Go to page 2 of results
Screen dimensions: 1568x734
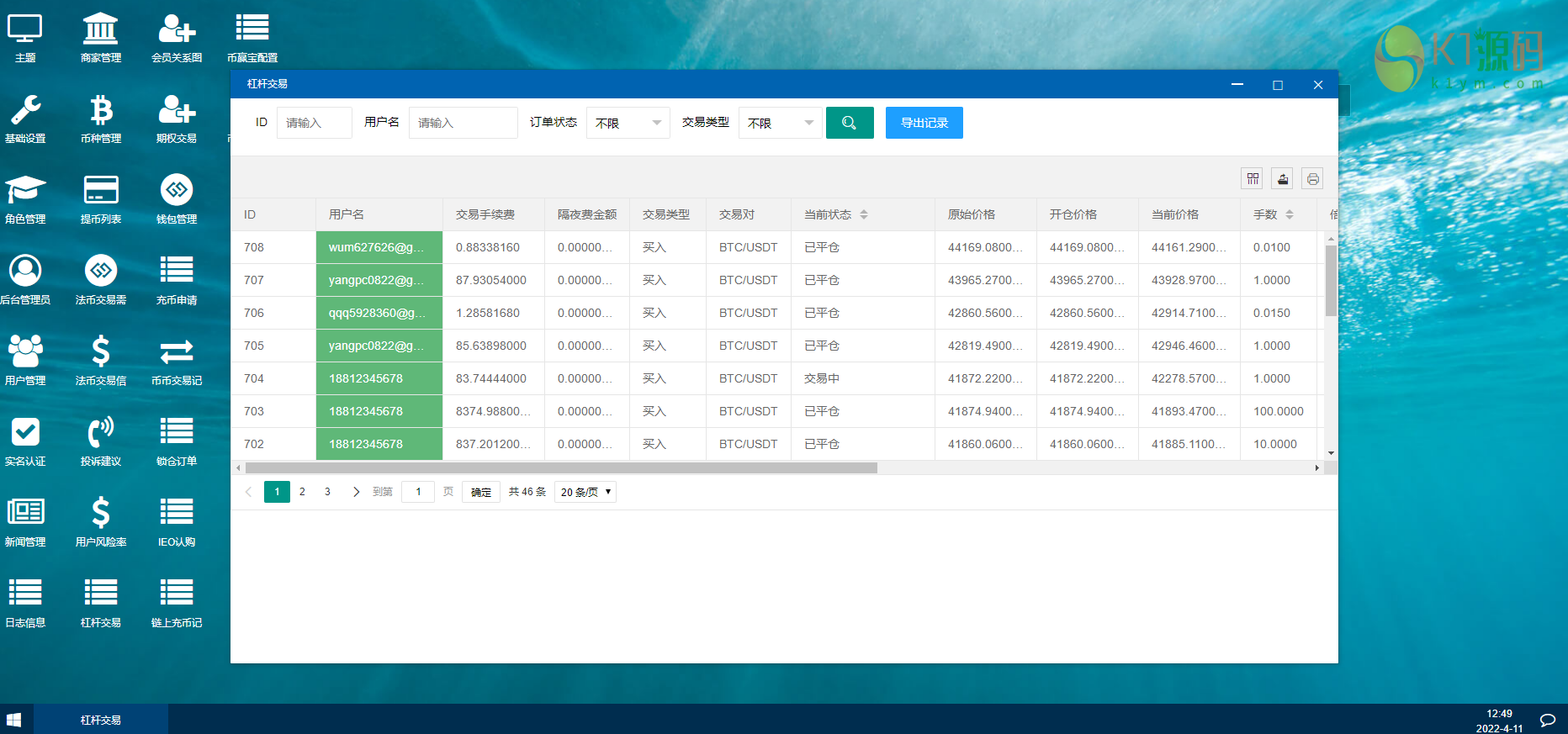(x=302, y=492)
